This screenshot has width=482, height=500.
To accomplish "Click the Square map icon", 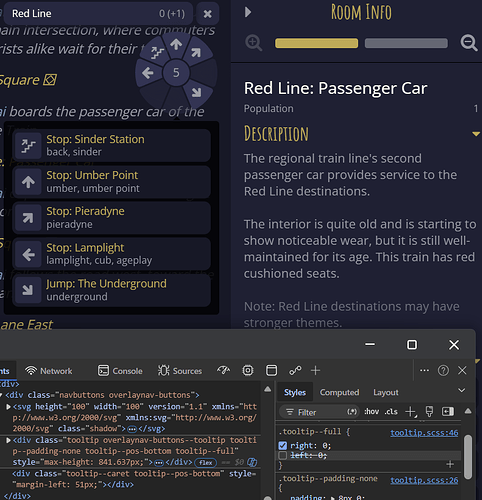I will [50, 80].
